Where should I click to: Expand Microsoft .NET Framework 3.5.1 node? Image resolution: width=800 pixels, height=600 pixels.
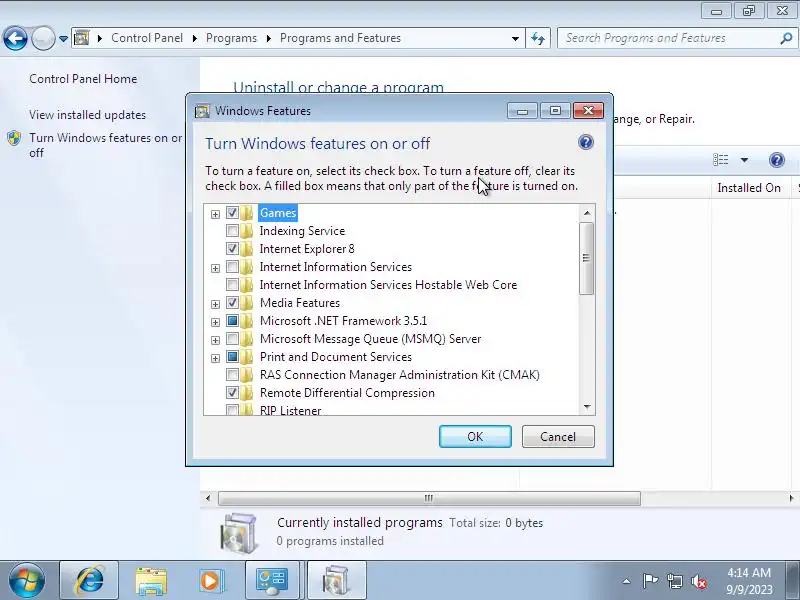[215, 322]
